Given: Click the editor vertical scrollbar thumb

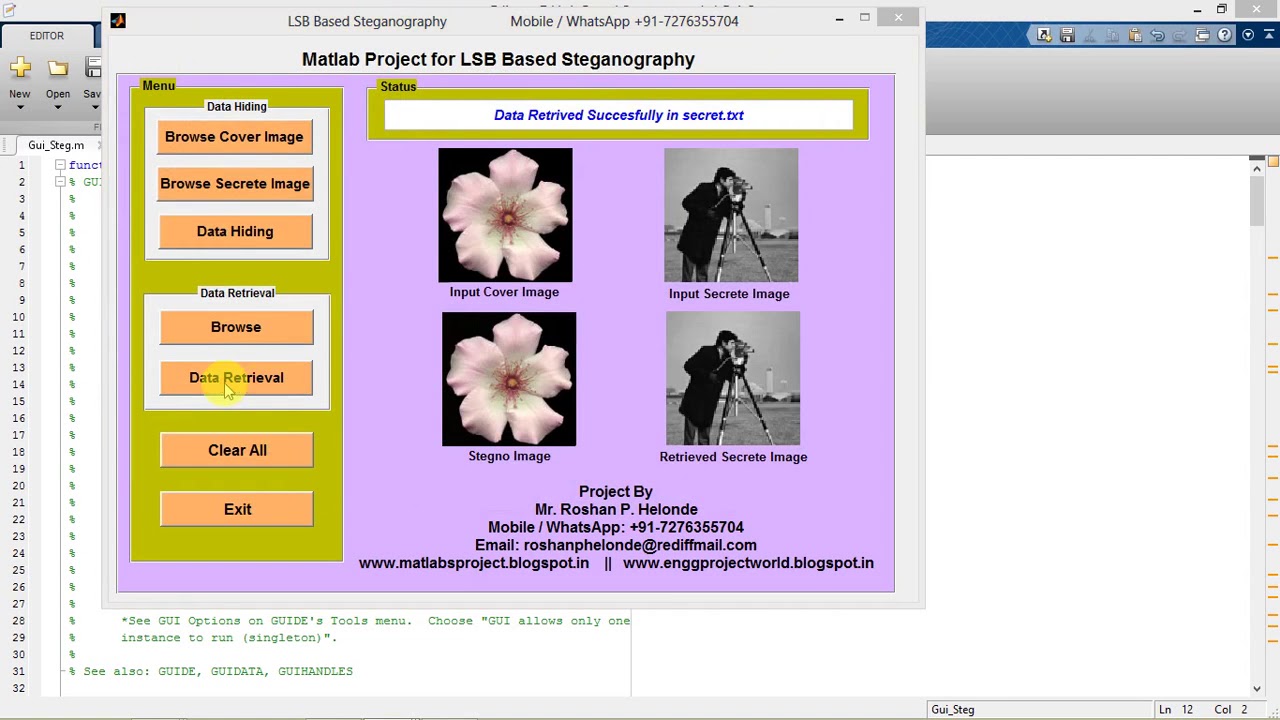Looking at the screenshot, I should pos(1257,203).
